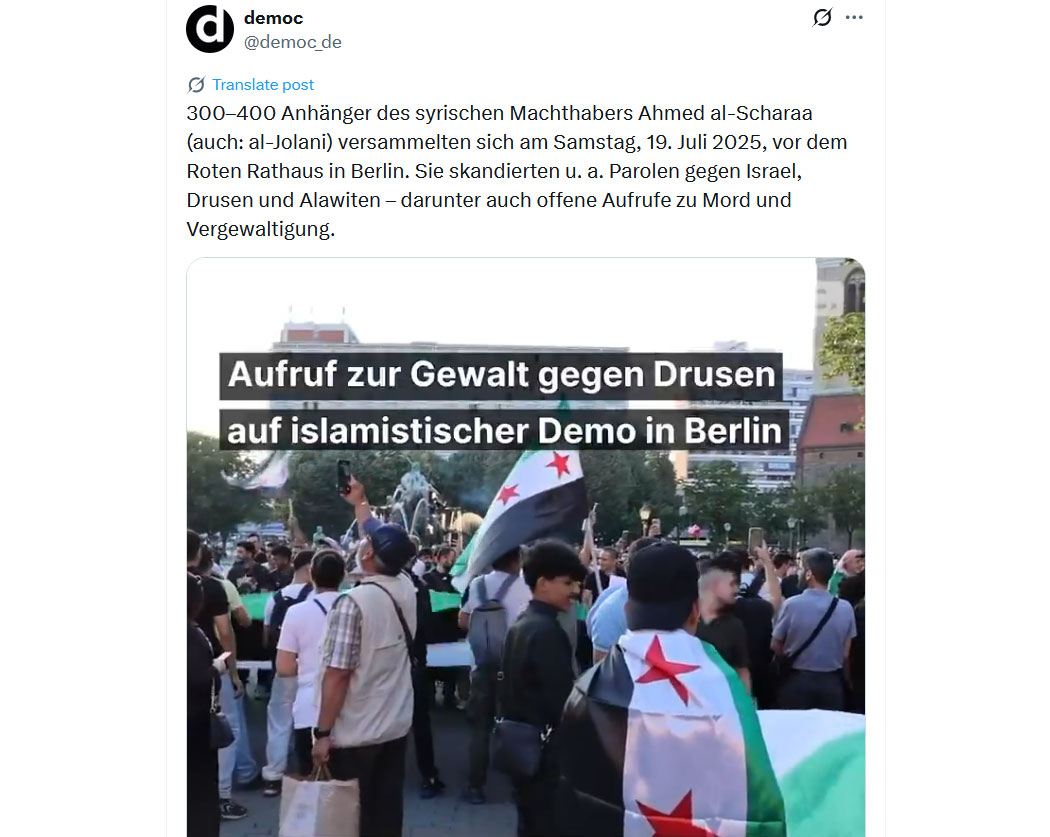This screenshot has height=837, width=1050.
Task: Translate the post via Translate post link
Action: [x=262, y=85]
